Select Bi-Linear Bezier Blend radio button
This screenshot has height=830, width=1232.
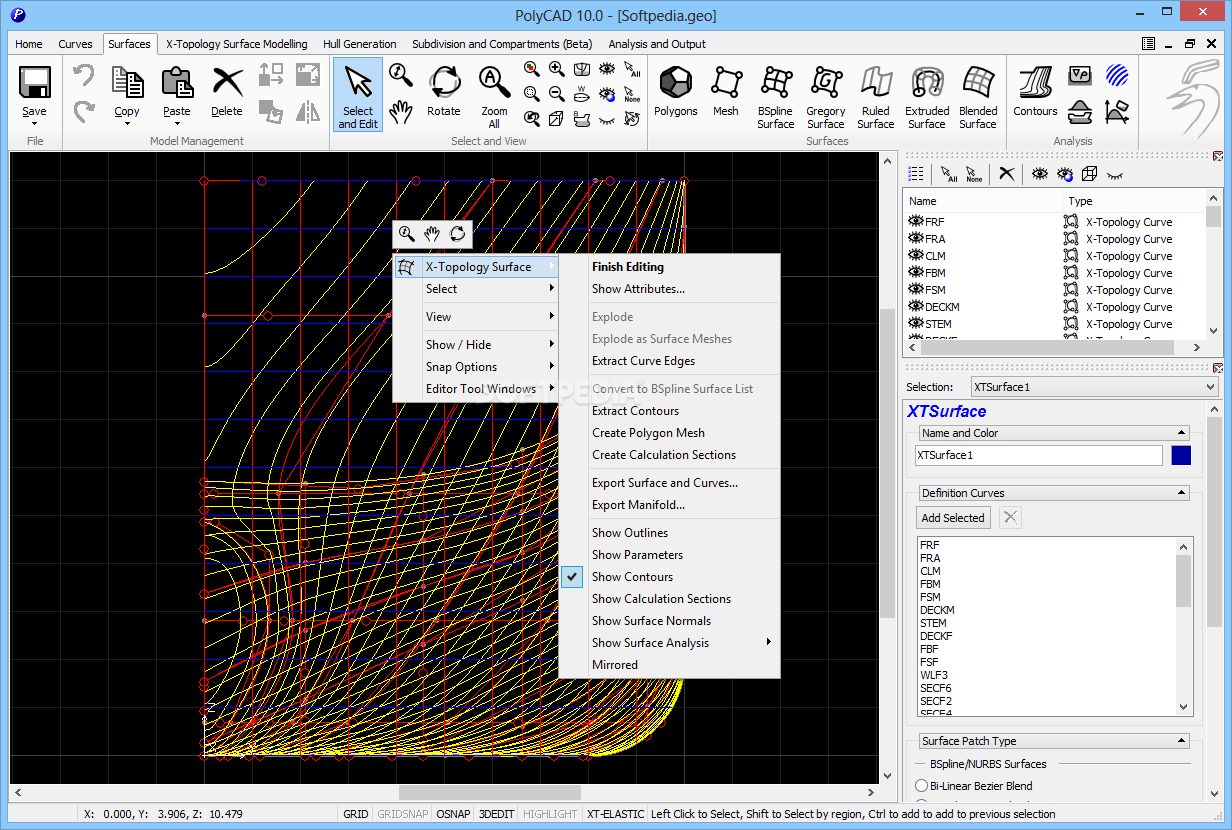click(922, 786)
